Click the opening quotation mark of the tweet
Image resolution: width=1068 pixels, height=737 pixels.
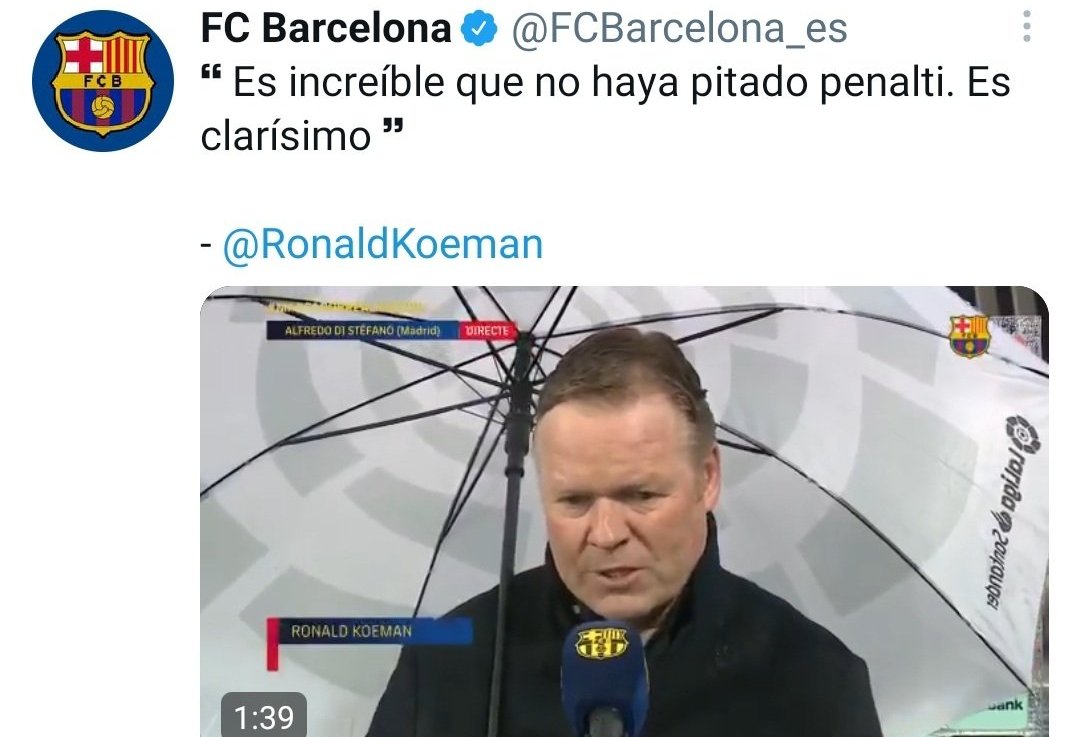(213, 72)
